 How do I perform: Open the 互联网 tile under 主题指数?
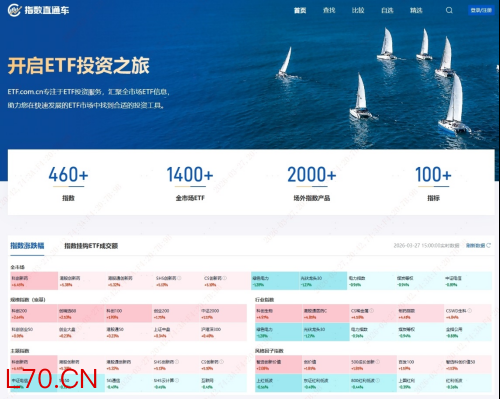click(223, 383)
